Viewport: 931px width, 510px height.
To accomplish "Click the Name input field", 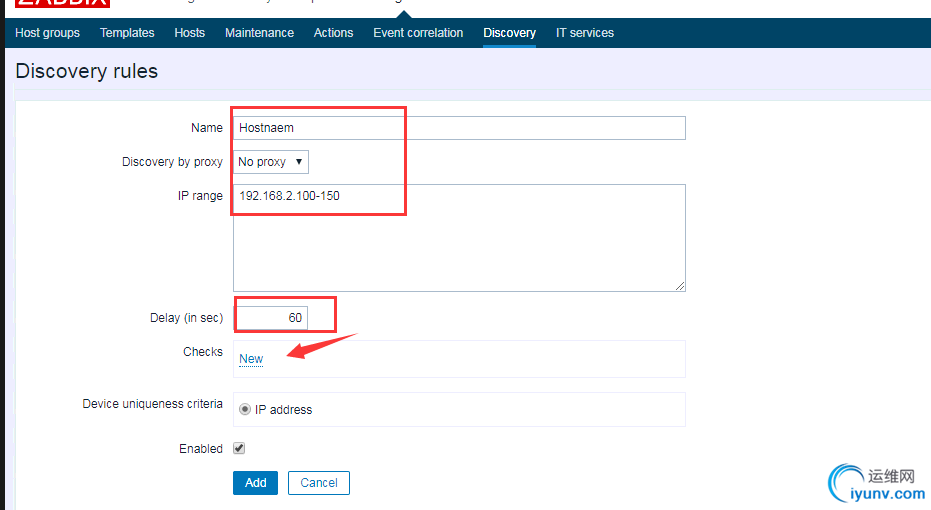I will [459, 128].
